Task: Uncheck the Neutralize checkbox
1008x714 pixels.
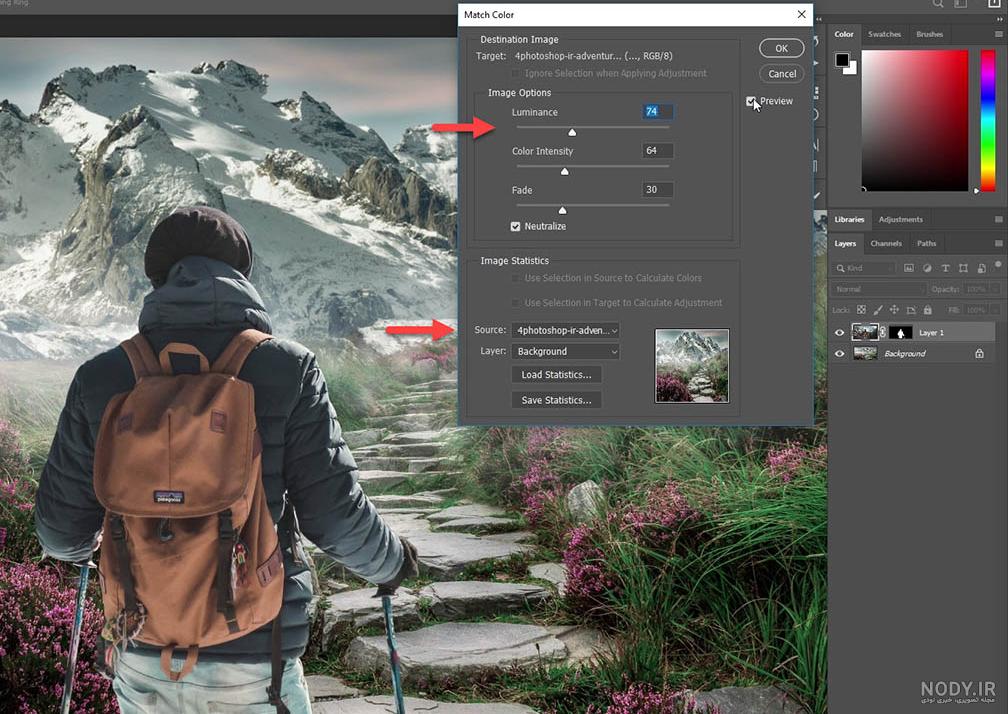Action: click(516, 226)
